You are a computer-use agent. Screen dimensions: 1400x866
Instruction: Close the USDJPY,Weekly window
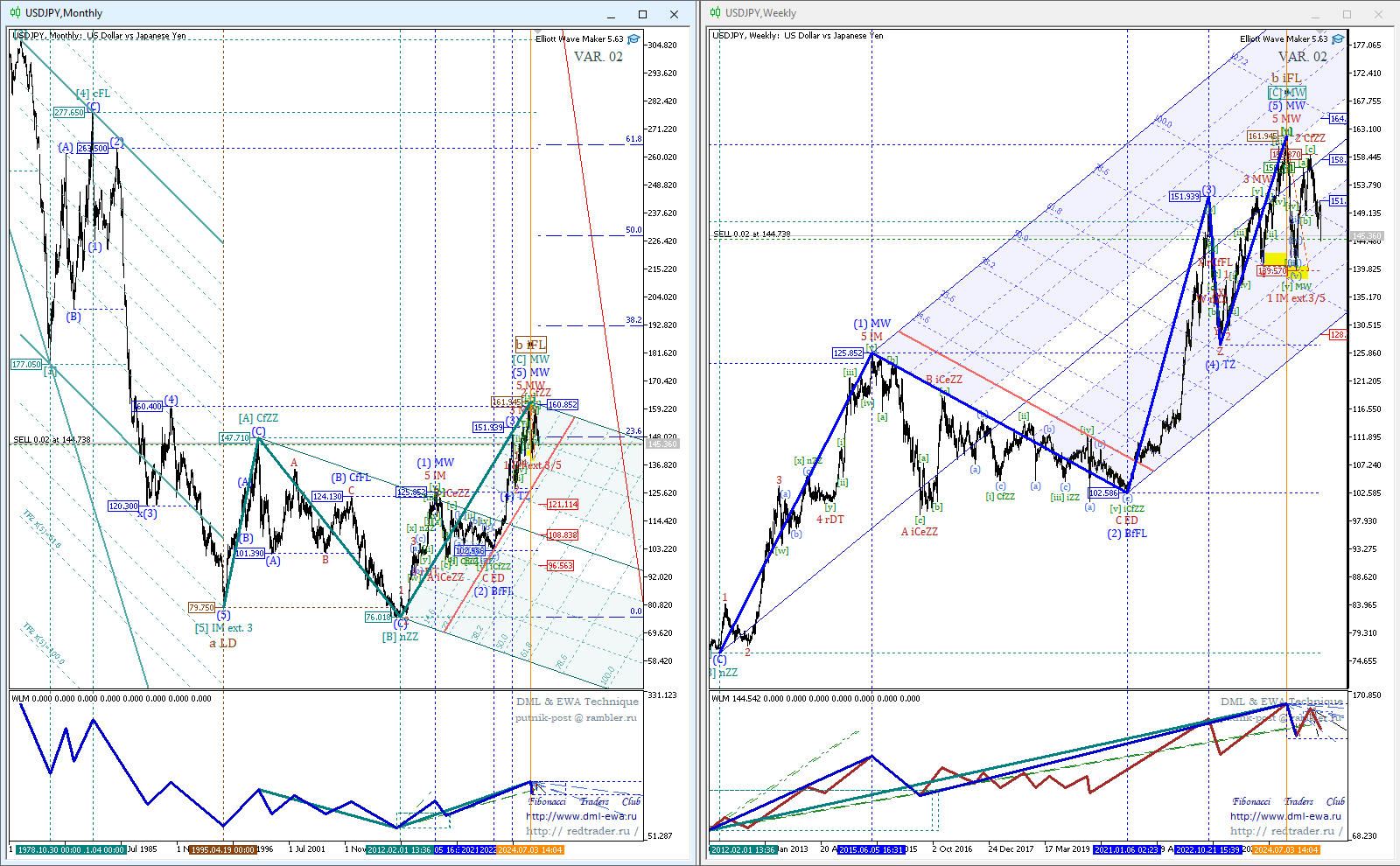pyautogui.click(x=1378, y=14)
